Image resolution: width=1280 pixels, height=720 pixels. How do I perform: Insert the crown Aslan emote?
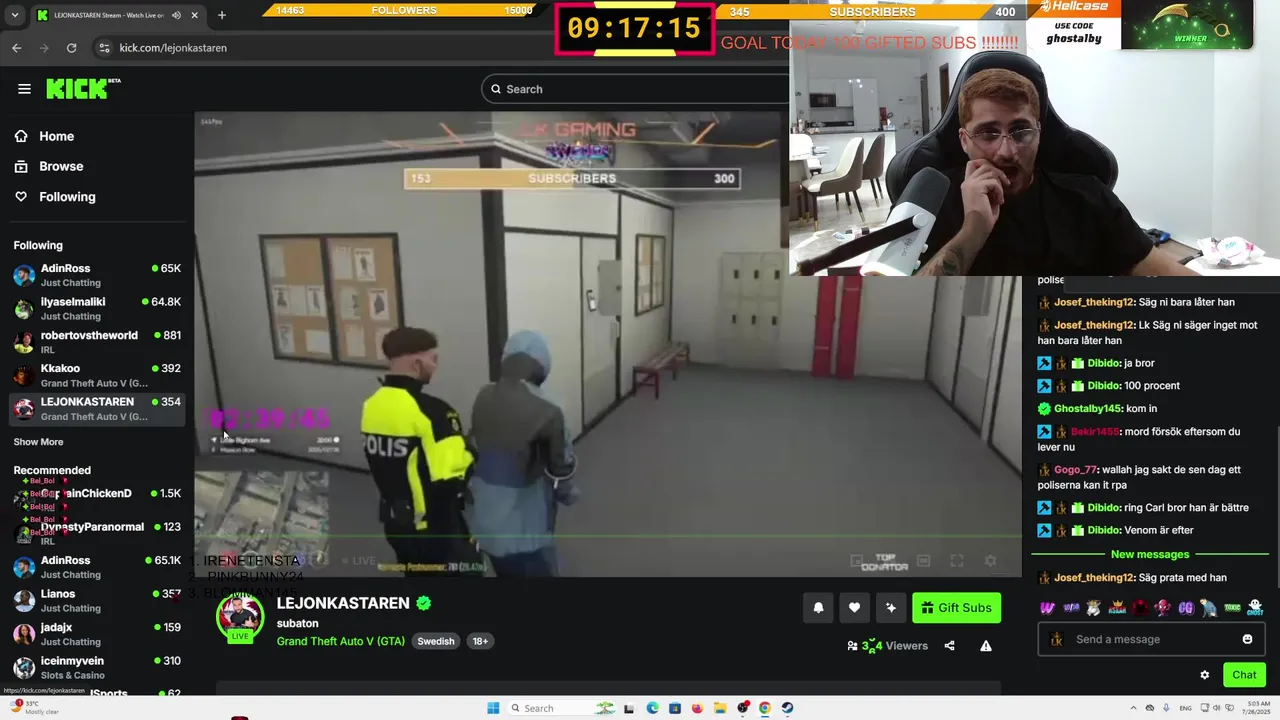pos(1116,607)
